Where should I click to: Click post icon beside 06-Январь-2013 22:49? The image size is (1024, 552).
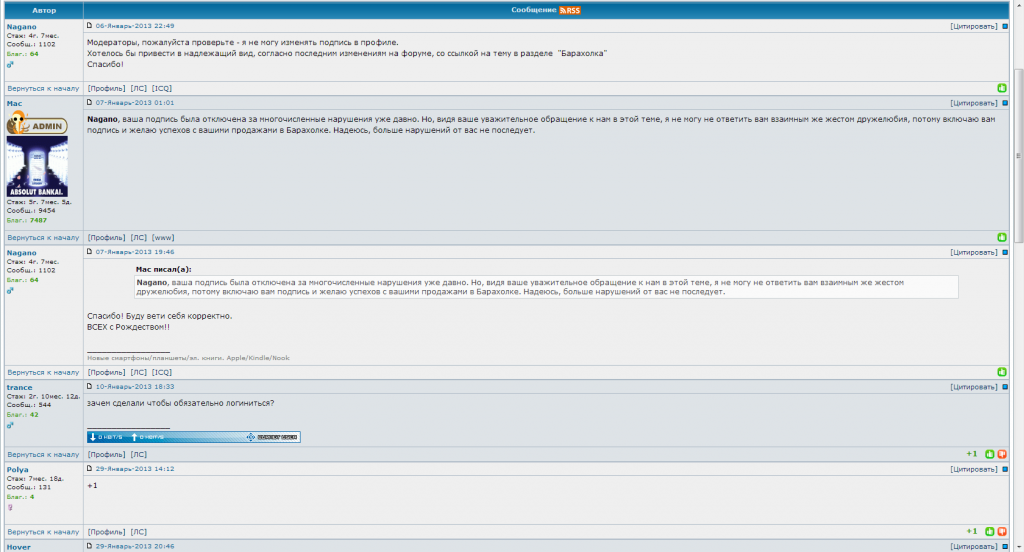coord(89,25)
